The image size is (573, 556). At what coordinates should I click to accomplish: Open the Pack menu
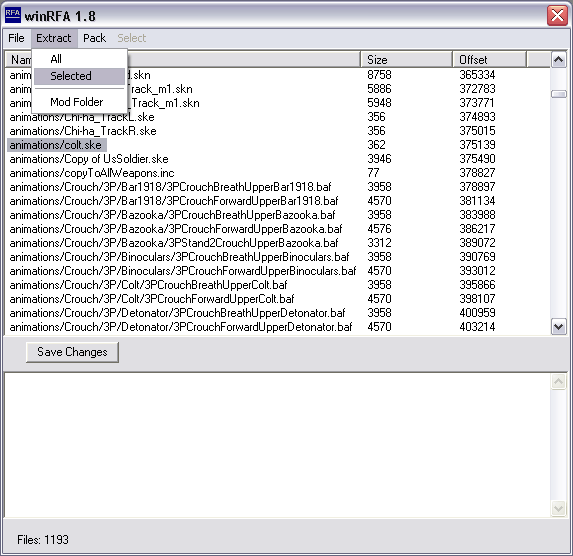pyautogui.click(x=94, y=38)
